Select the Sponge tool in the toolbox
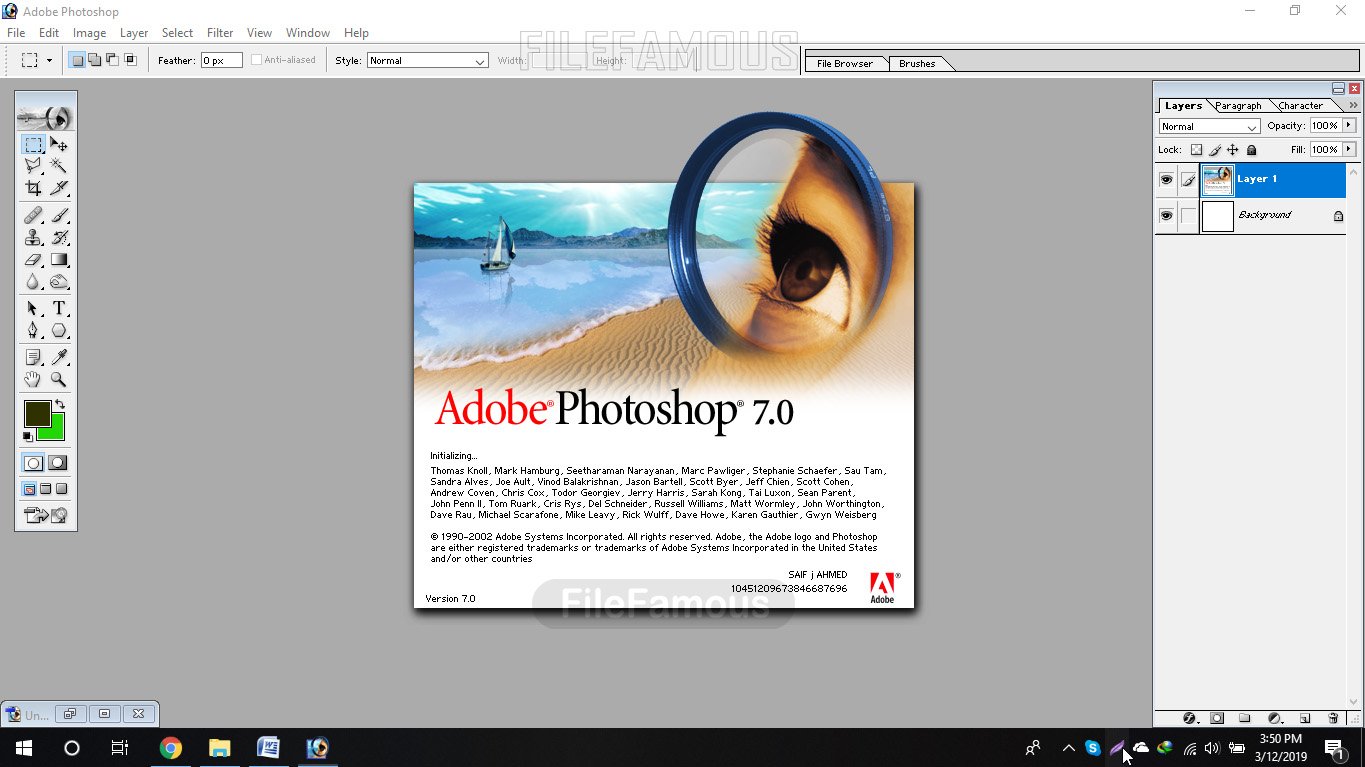1365x767 pixels. (x=59, y=282)
